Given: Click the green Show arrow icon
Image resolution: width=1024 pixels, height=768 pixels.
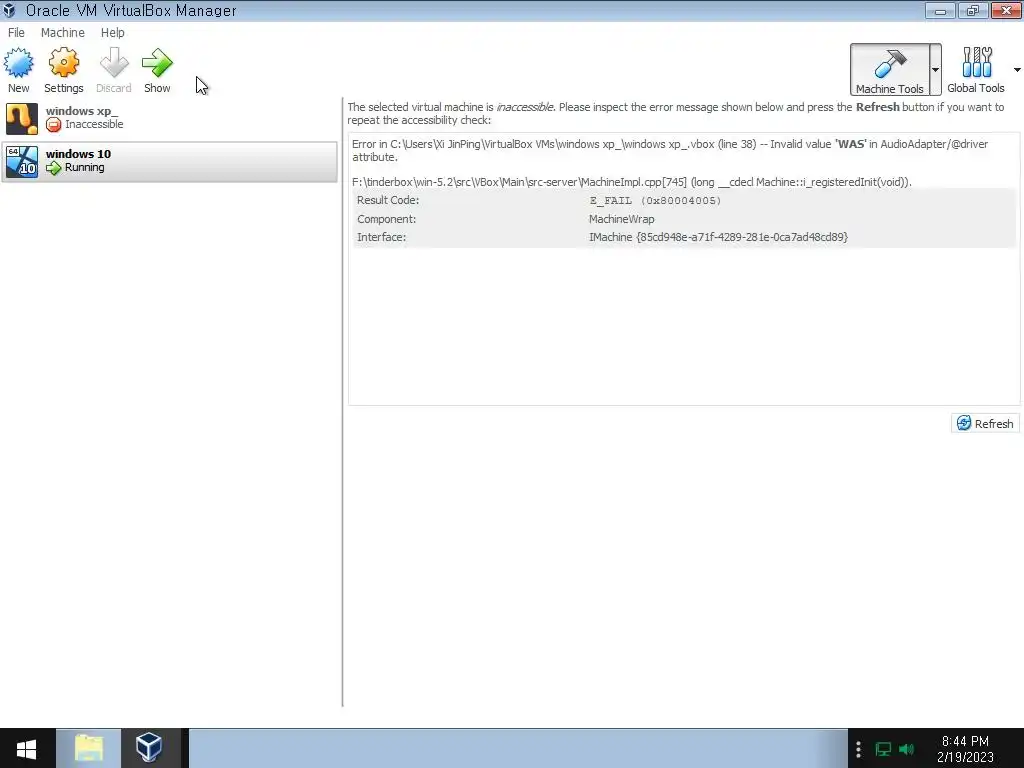Looking at the screenshot, I should click(x=157, y=63).
